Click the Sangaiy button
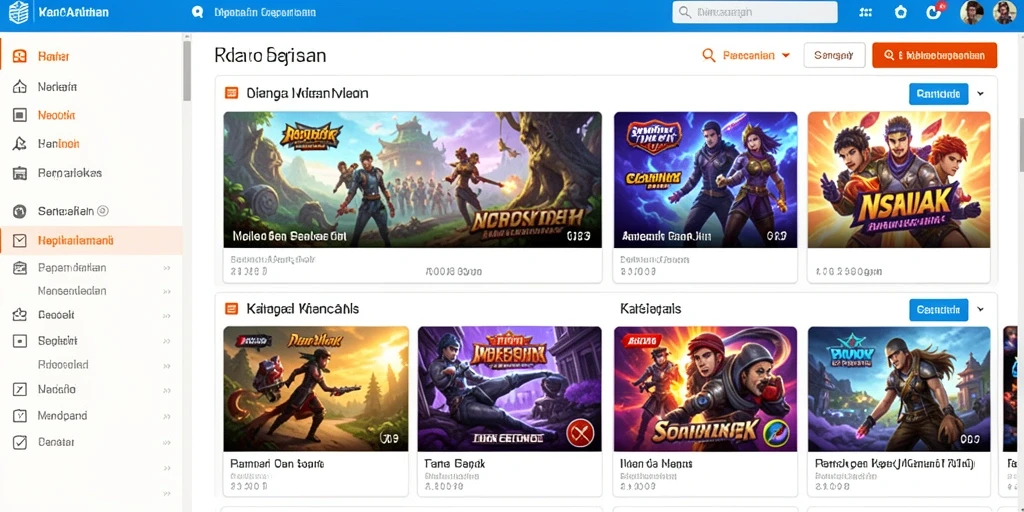This screenshot has width=1024, height=512. pos(834,56)
